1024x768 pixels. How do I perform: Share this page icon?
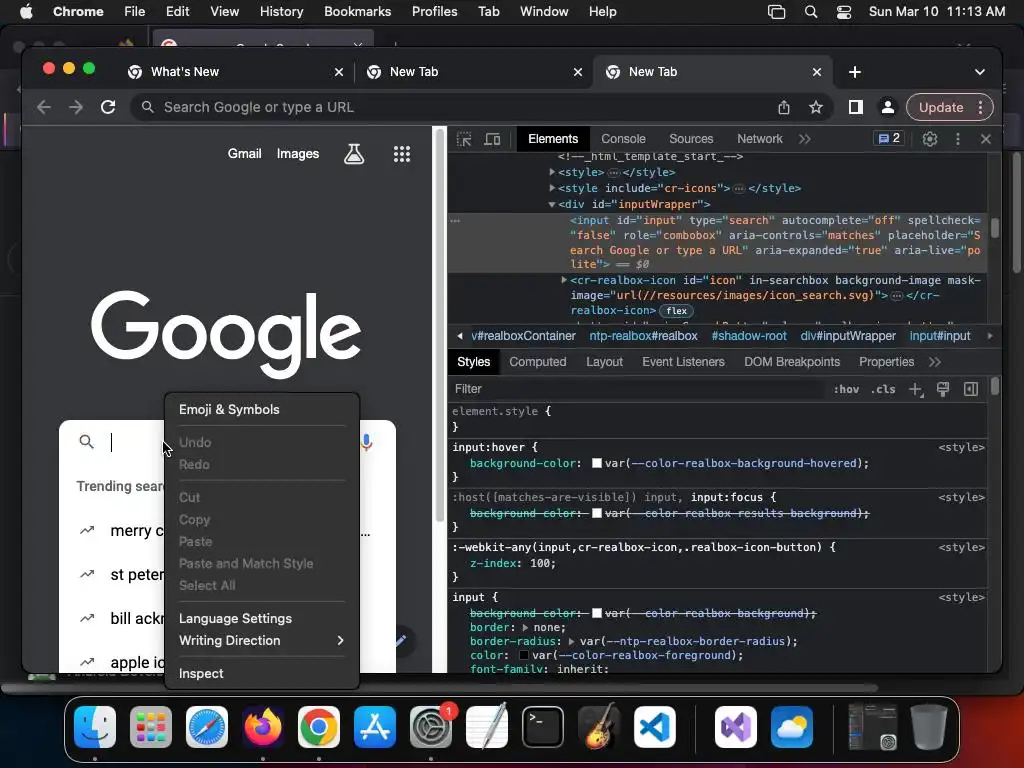[784, 107]
